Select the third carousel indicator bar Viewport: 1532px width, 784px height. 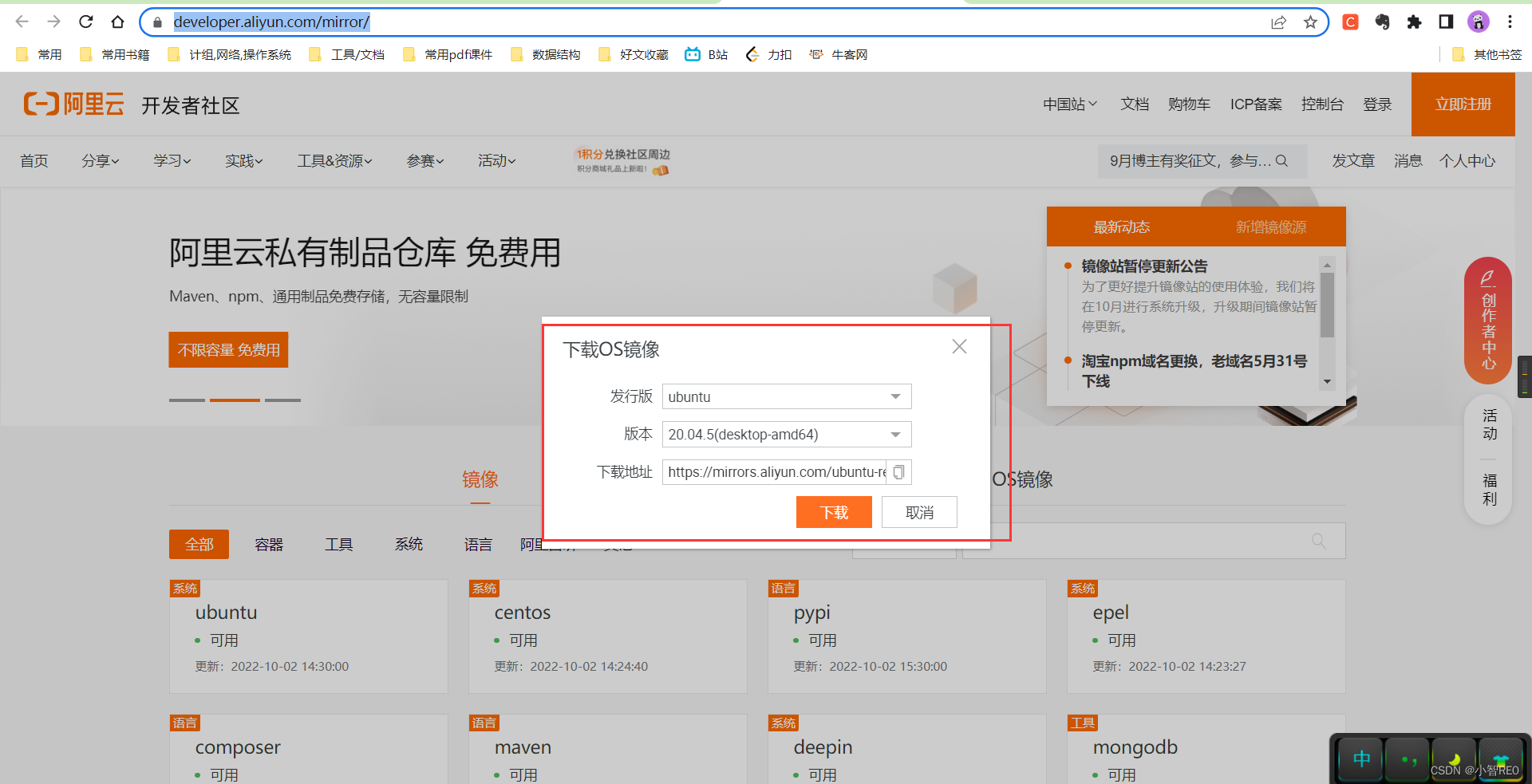[282, 400]
